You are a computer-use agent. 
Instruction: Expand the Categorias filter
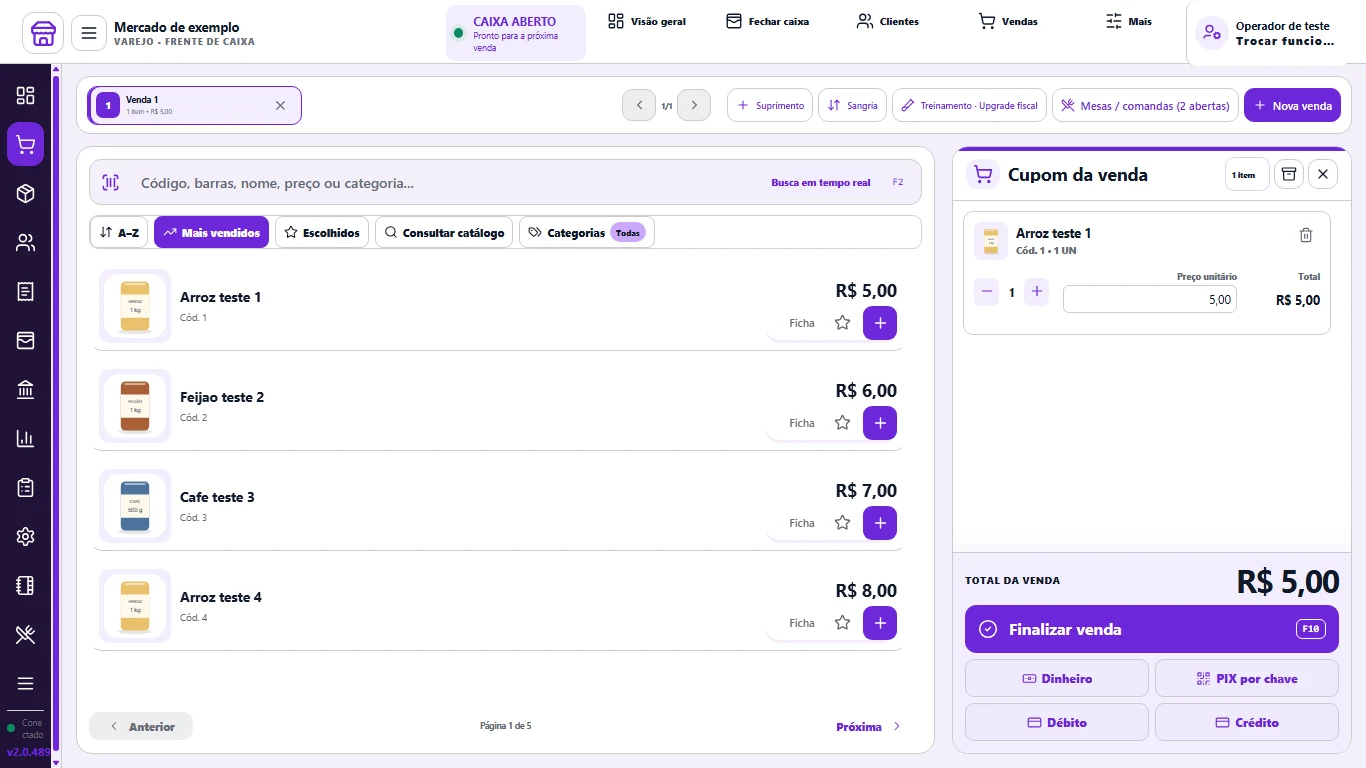587,233
